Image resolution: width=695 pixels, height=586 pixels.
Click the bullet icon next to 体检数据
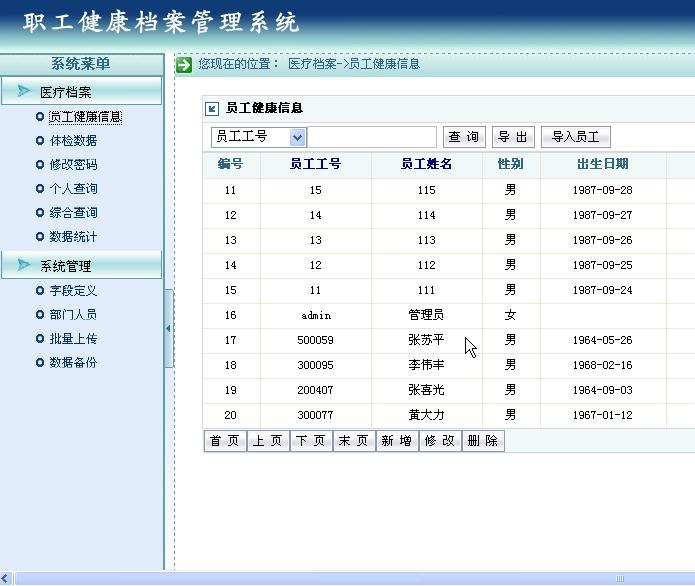click(39, 141)
